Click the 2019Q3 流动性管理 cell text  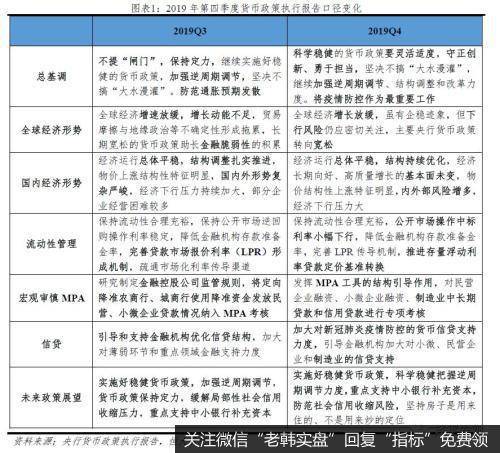tap(190, 244)
